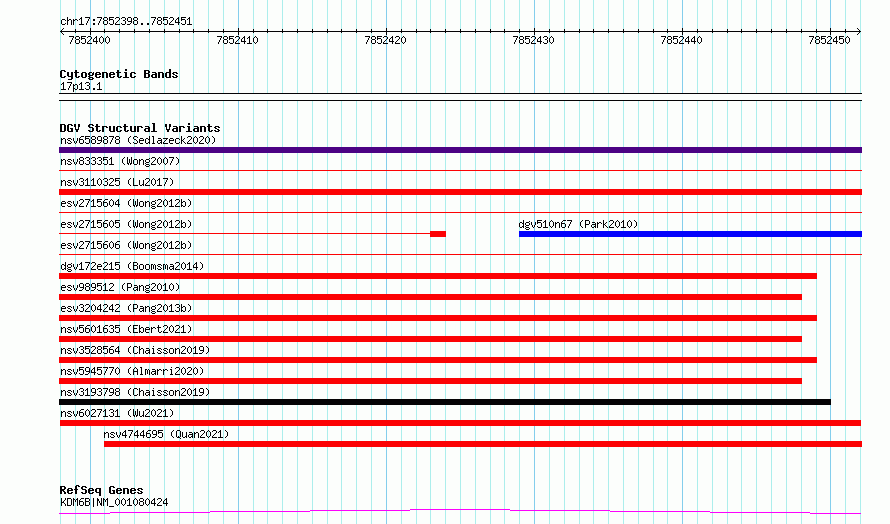Image resolution: width=890 pixels, height=524 pixels.
Task: Click the short red block of esv2715605
Action: [438, 234]
